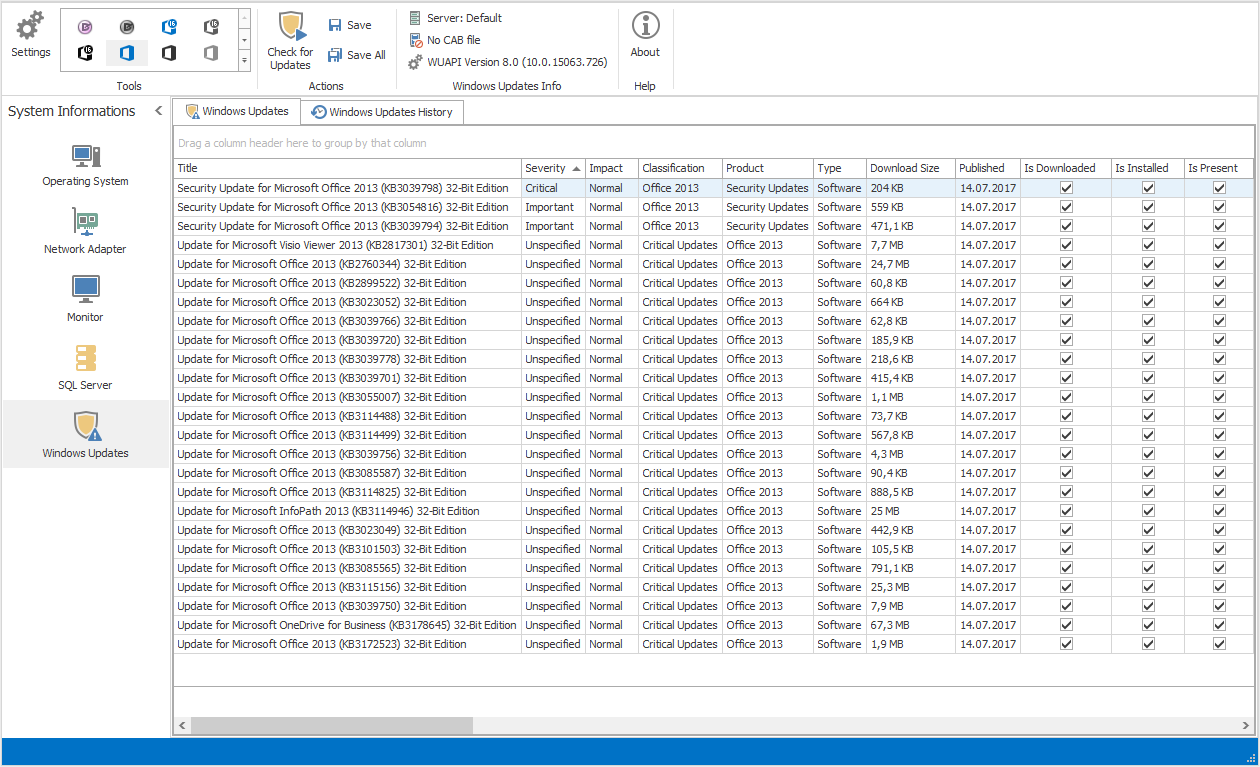Sort by the Product column header
This screenshot has height=767, width=1260.
tap(768, 168)
